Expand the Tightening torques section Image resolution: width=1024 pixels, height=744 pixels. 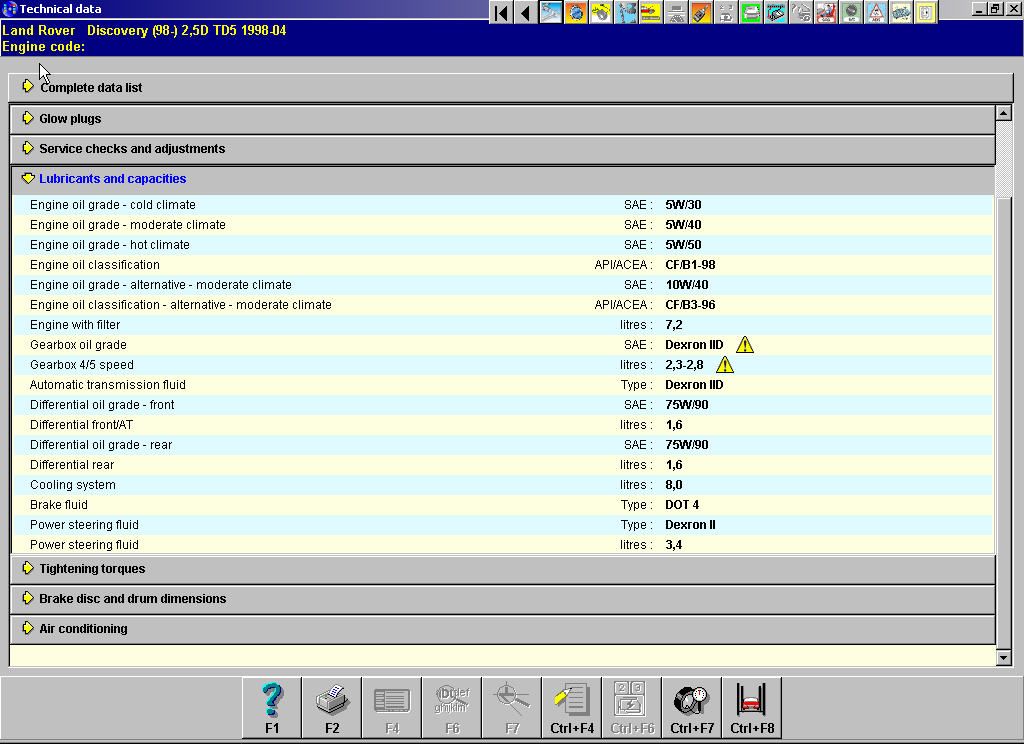pos(503,569)
